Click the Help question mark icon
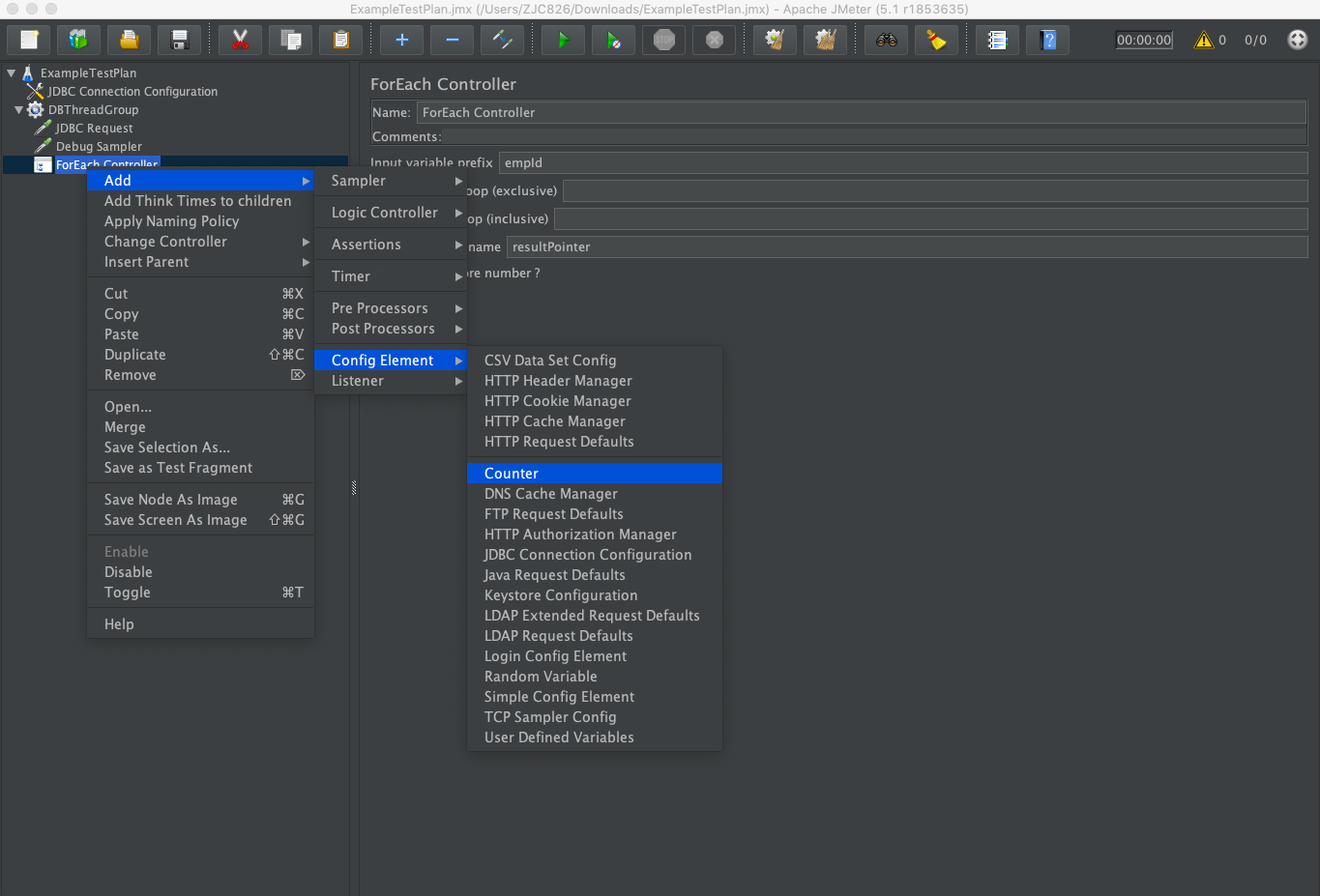Screen dimensions: 1320x896 [1048, 40]
